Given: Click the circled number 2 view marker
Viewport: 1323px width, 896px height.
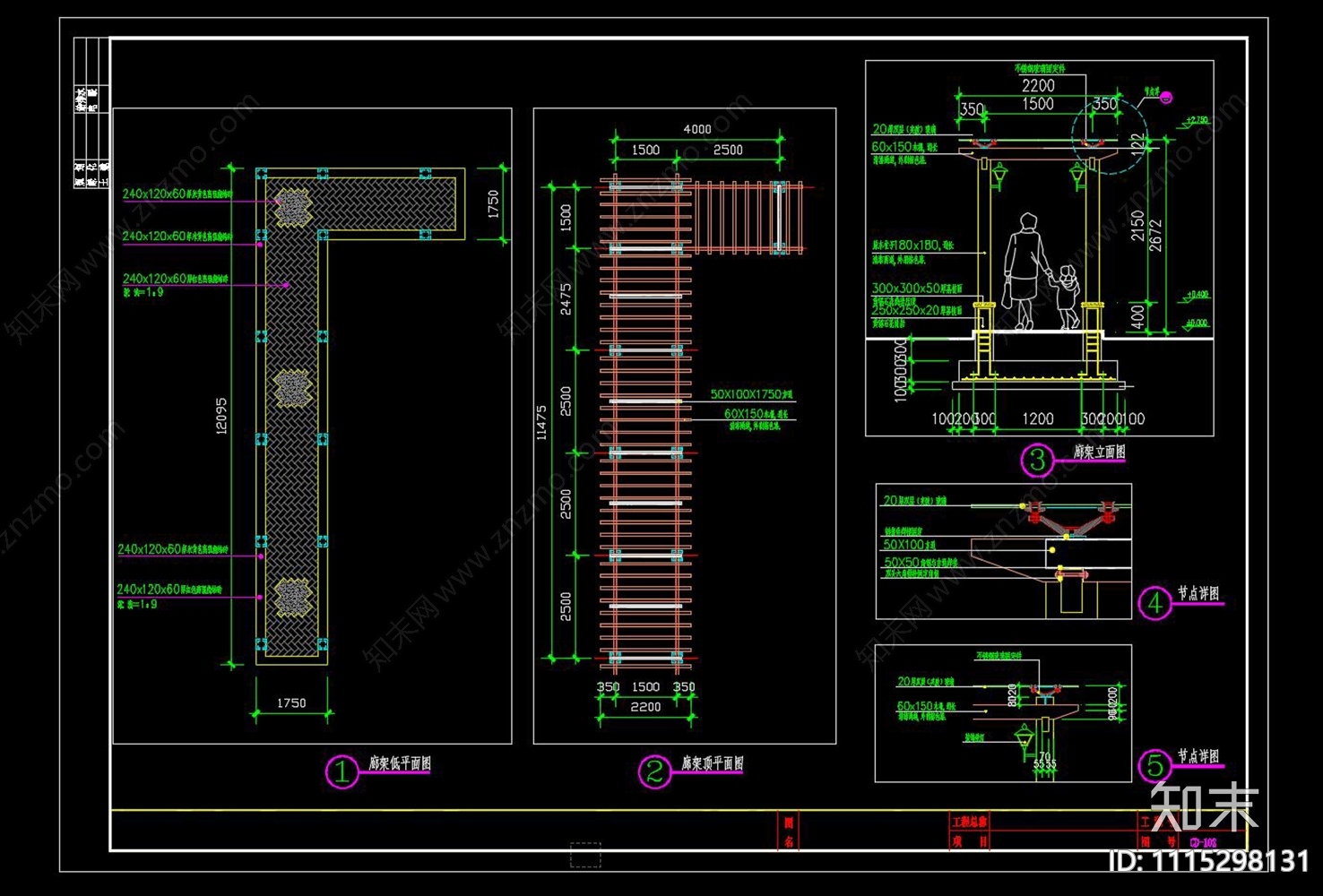Looking at the screenshot, I should 655,771.
